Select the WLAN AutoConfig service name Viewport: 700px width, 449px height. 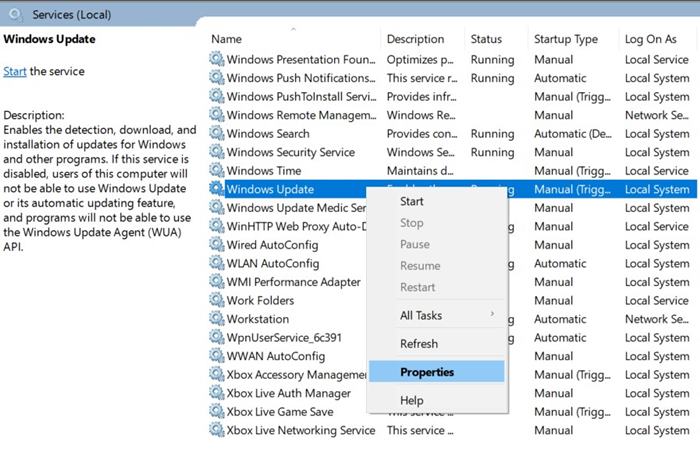pyautogui.click(x=273, y=263)
